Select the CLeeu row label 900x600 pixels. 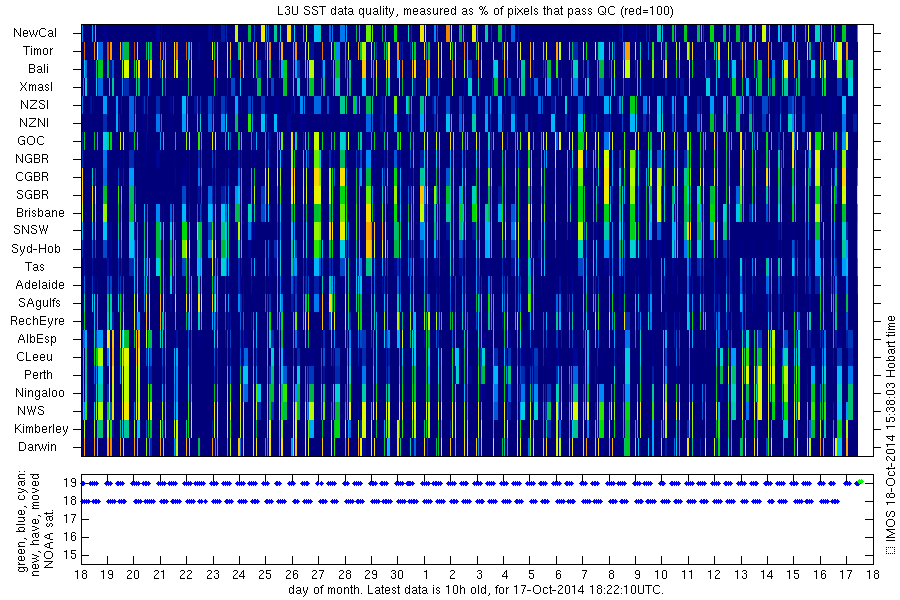[34, 357]
